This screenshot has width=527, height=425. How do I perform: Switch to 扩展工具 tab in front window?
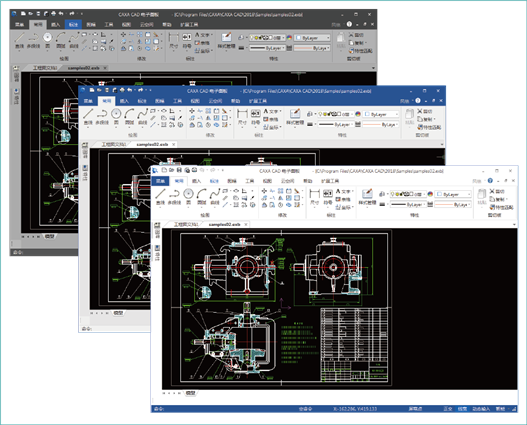coord(330,181)
